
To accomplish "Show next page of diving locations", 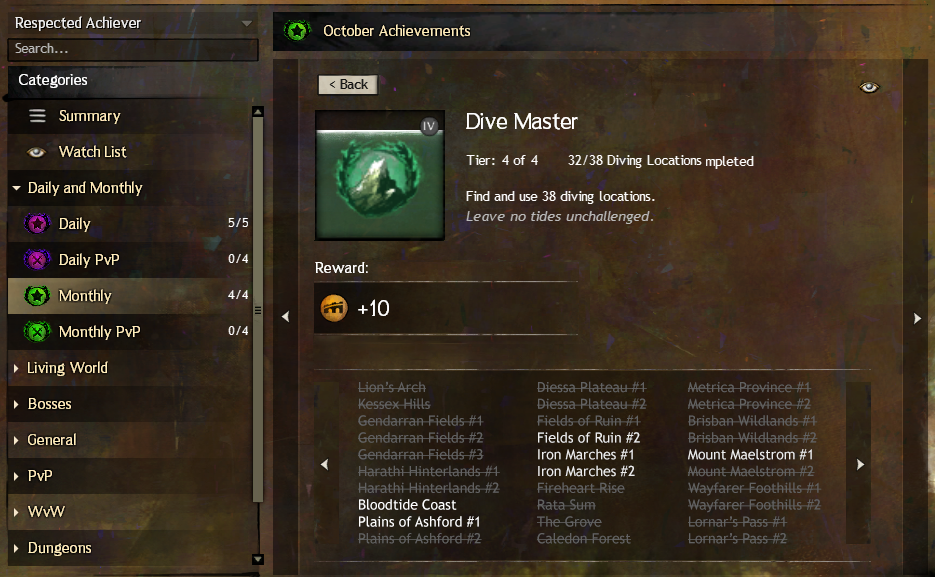I will [860, 464].
